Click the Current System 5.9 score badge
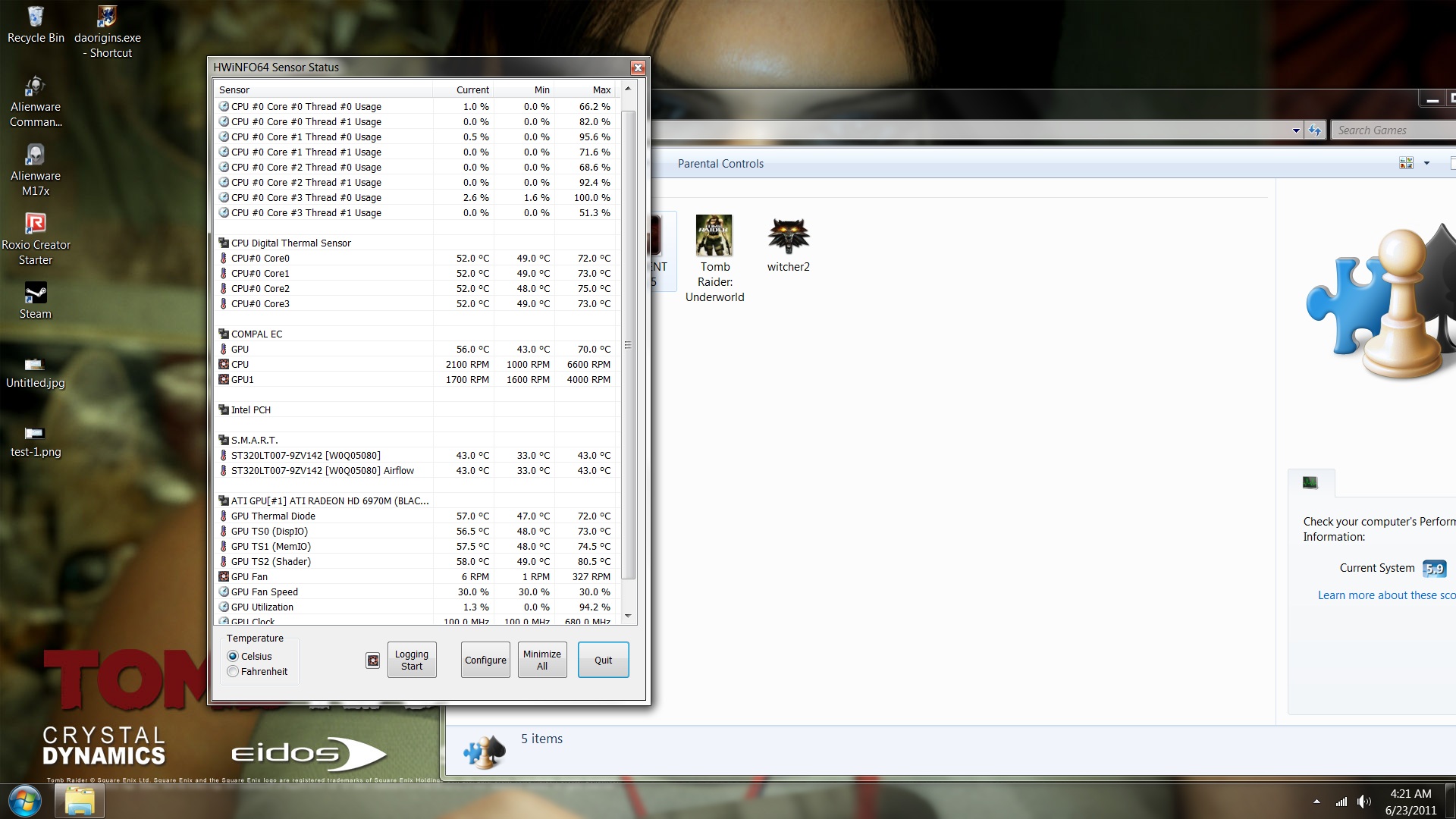Image resolution: width=1456 pixels, height=819 pixels. (x=1434, y=569)
